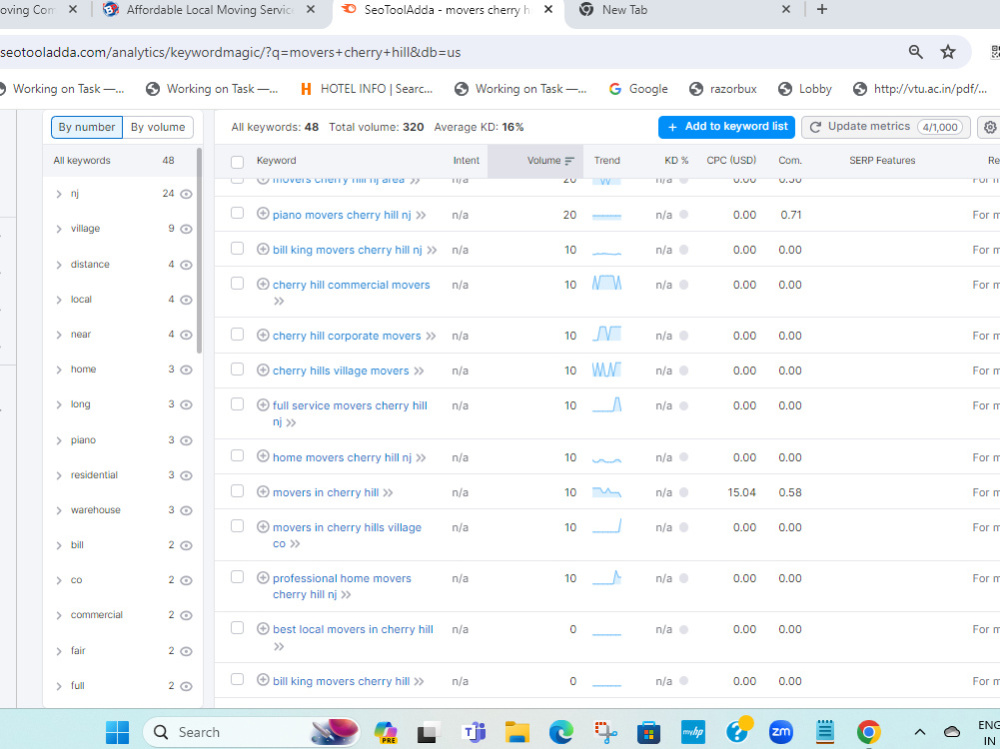Add cherry hills village movers plus icon
This screenshot has height=749, width=1000.
263,369
